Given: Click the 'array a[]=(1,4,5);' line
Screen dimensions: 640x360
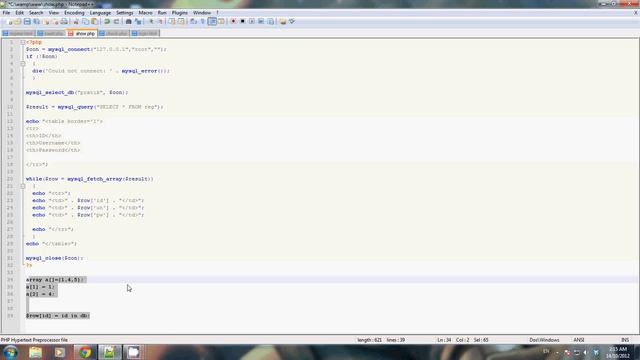Looking at the screenshot, I should click(56, 280).
